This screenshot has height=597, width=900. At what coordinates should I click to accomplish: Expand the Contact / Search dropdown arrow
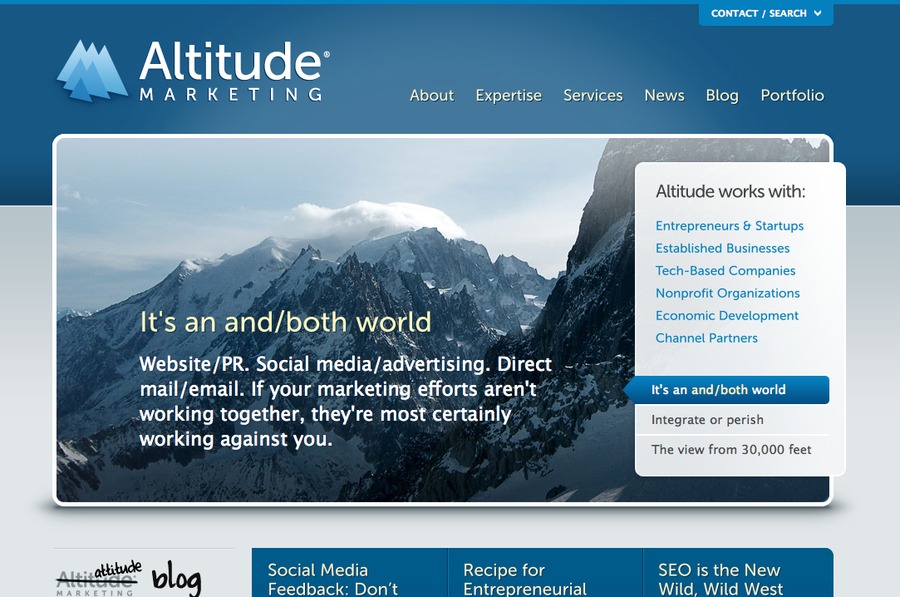(817, 13)
